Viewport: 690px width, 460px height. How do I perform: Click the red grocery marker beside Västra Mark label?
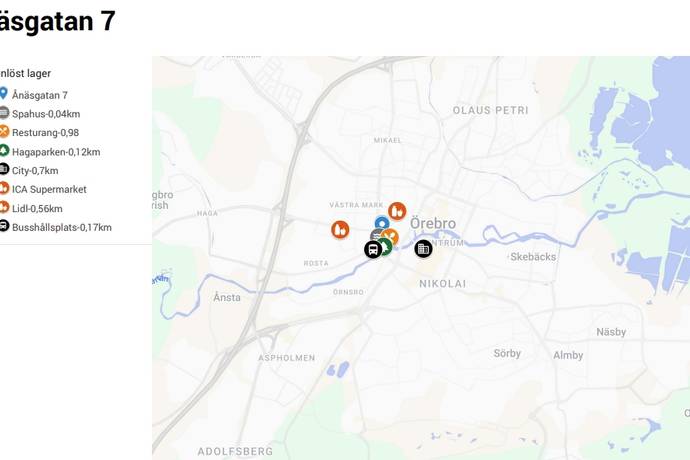point(397,211)
